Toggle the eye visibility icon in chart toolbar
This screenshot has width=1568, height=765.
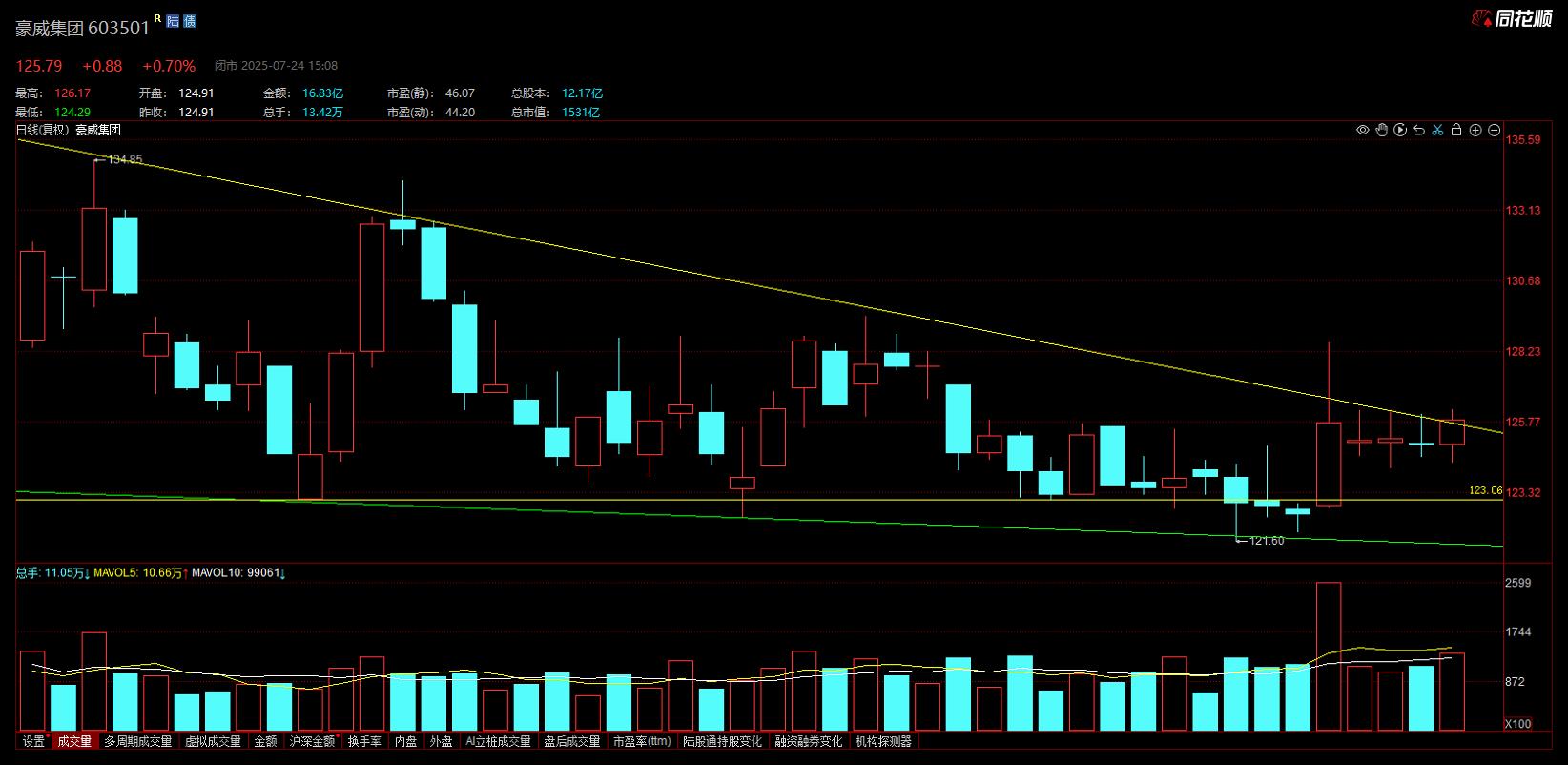point(1363,130)
